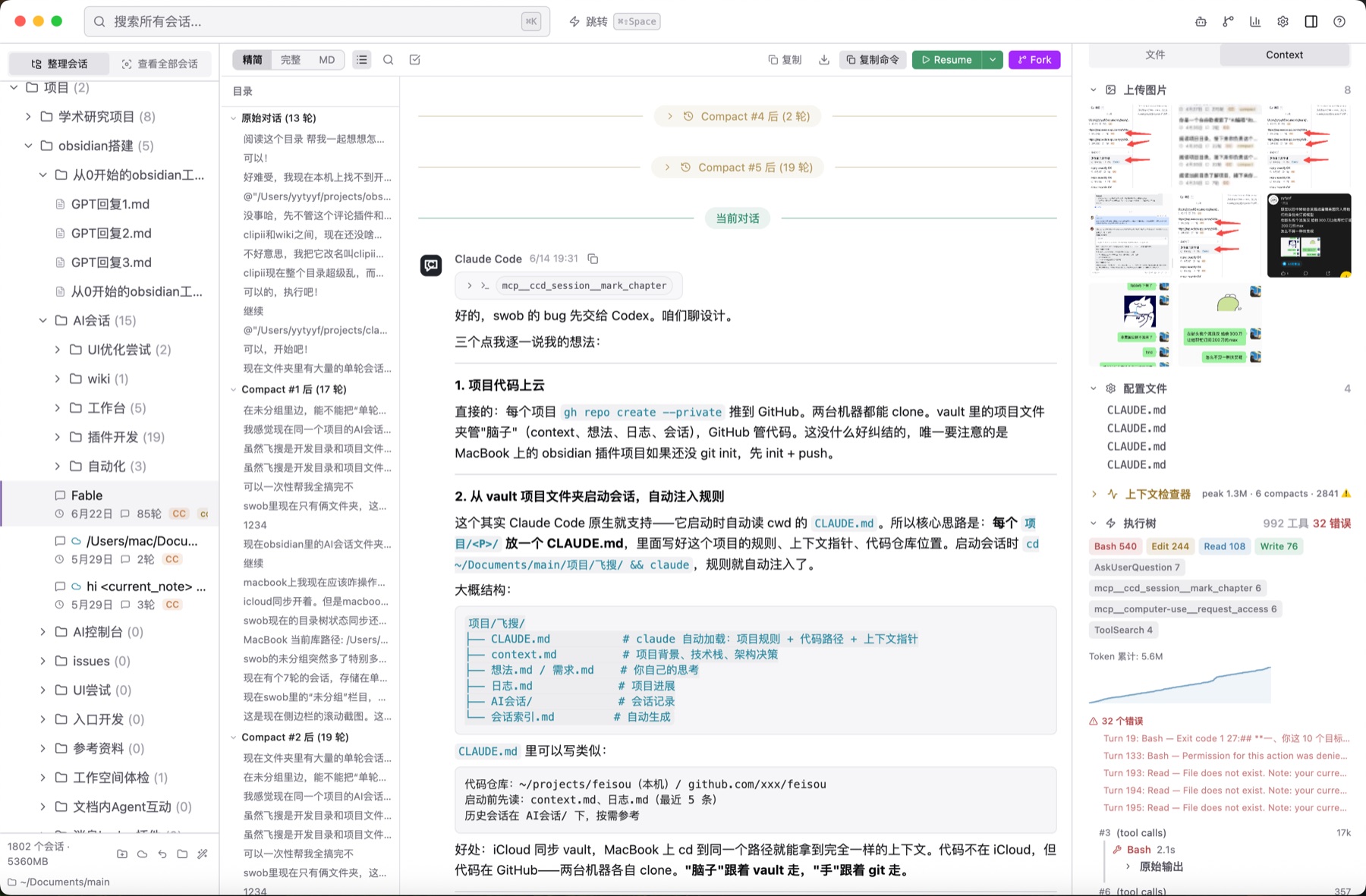Switch to the 文件 tab in right panel
The height and width of the screenshot is (896, 1366).
[x=1155, y=55]
